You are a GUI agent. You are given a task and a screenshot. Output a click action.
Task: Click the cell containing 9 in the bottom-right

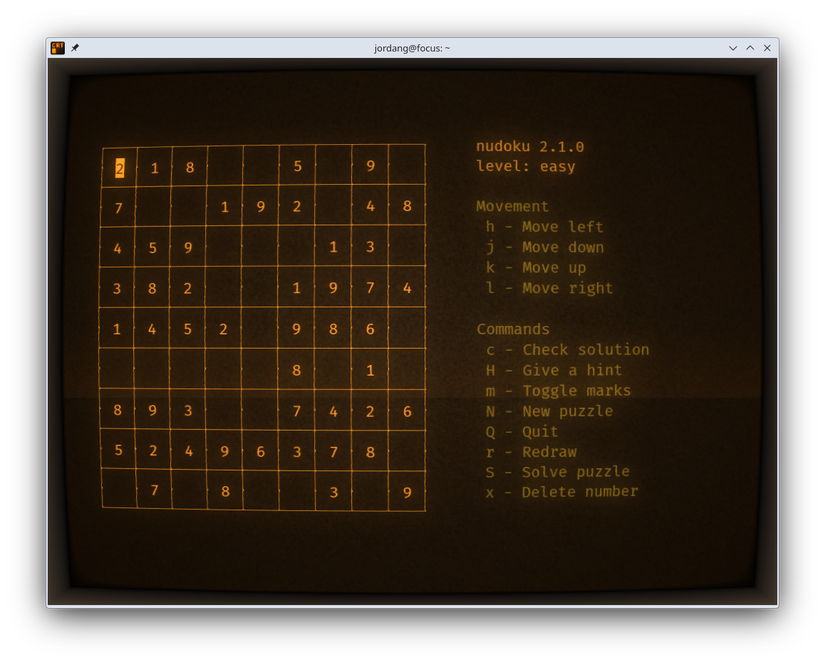[x=408, y=491]
